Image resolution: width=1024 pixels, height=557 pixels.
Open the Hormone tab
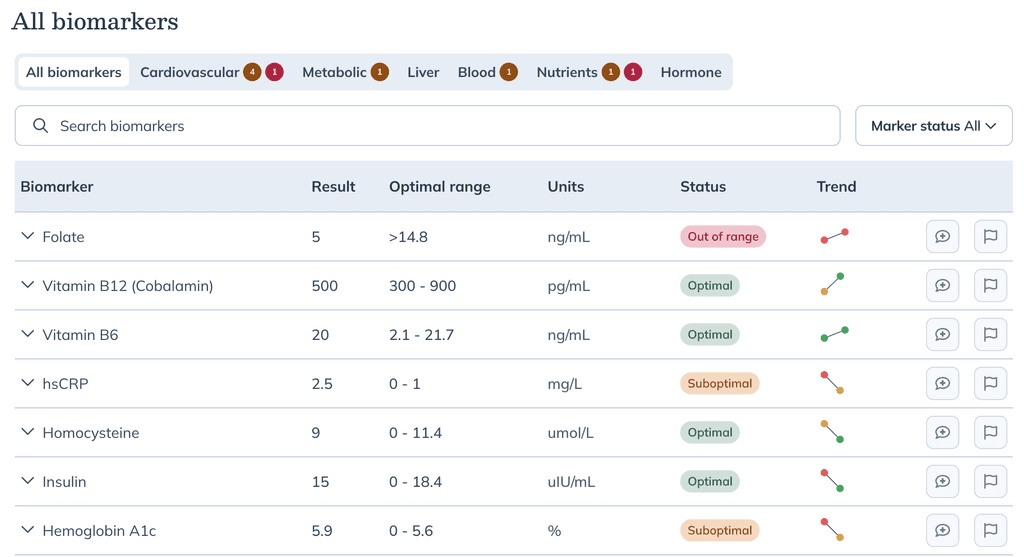(x=691, y=72)
